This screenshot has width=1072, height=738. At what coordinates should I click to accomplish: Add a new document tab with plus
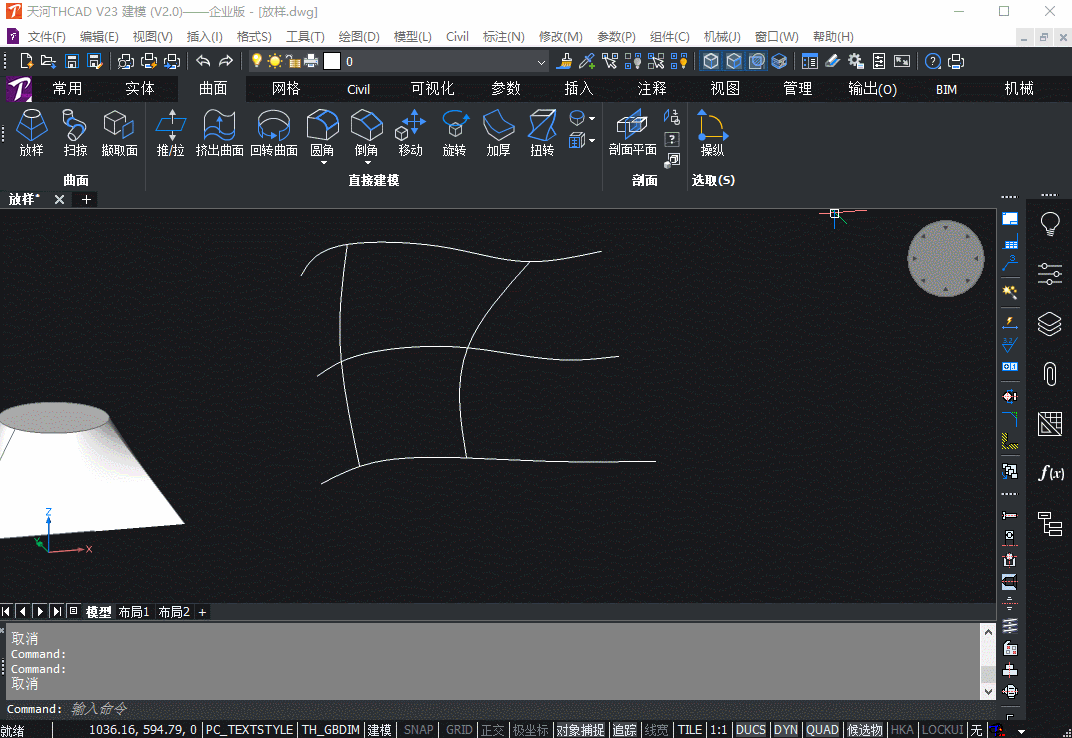86,200
